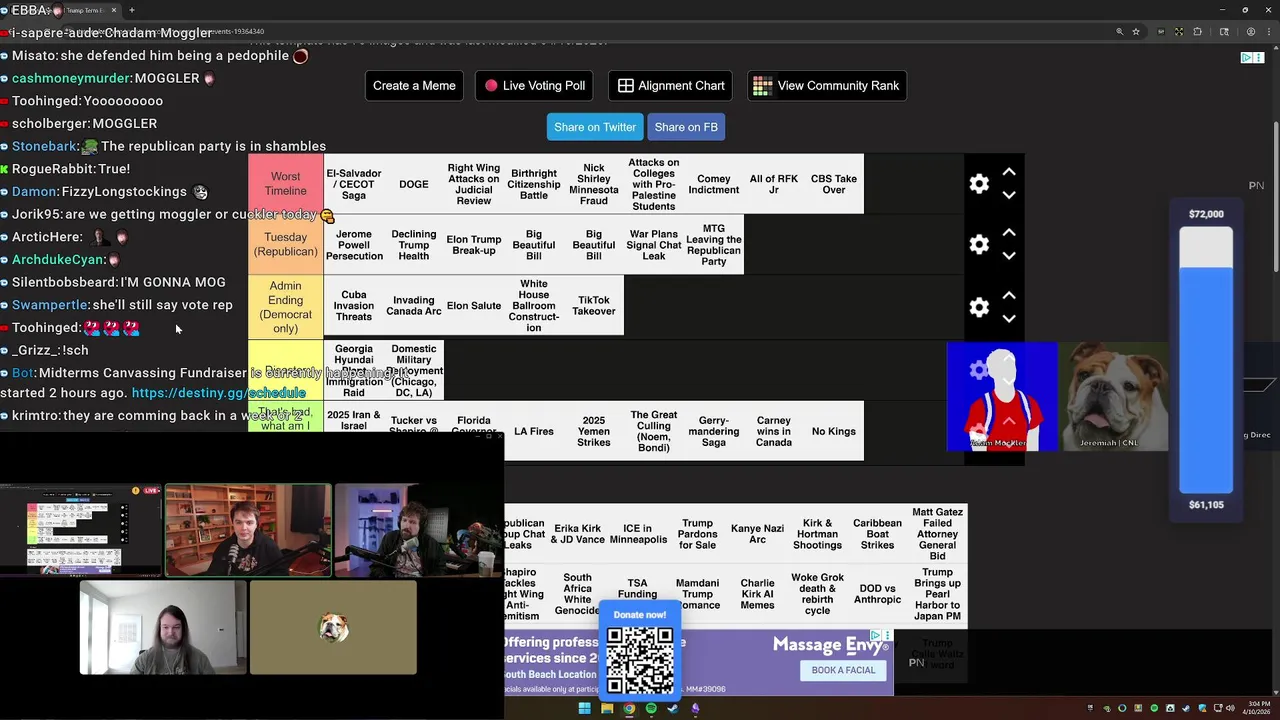The height and width of the screenshot is (720, 1280).
Task: Click View Community Rank
Action: [x=825, y=86]
